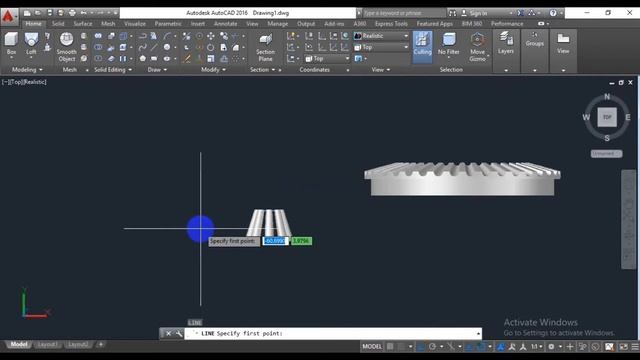The width and height of the screenshot is (640, 360).
Task: Open the View panel button in ribbon
Action: tap(563, 43)
